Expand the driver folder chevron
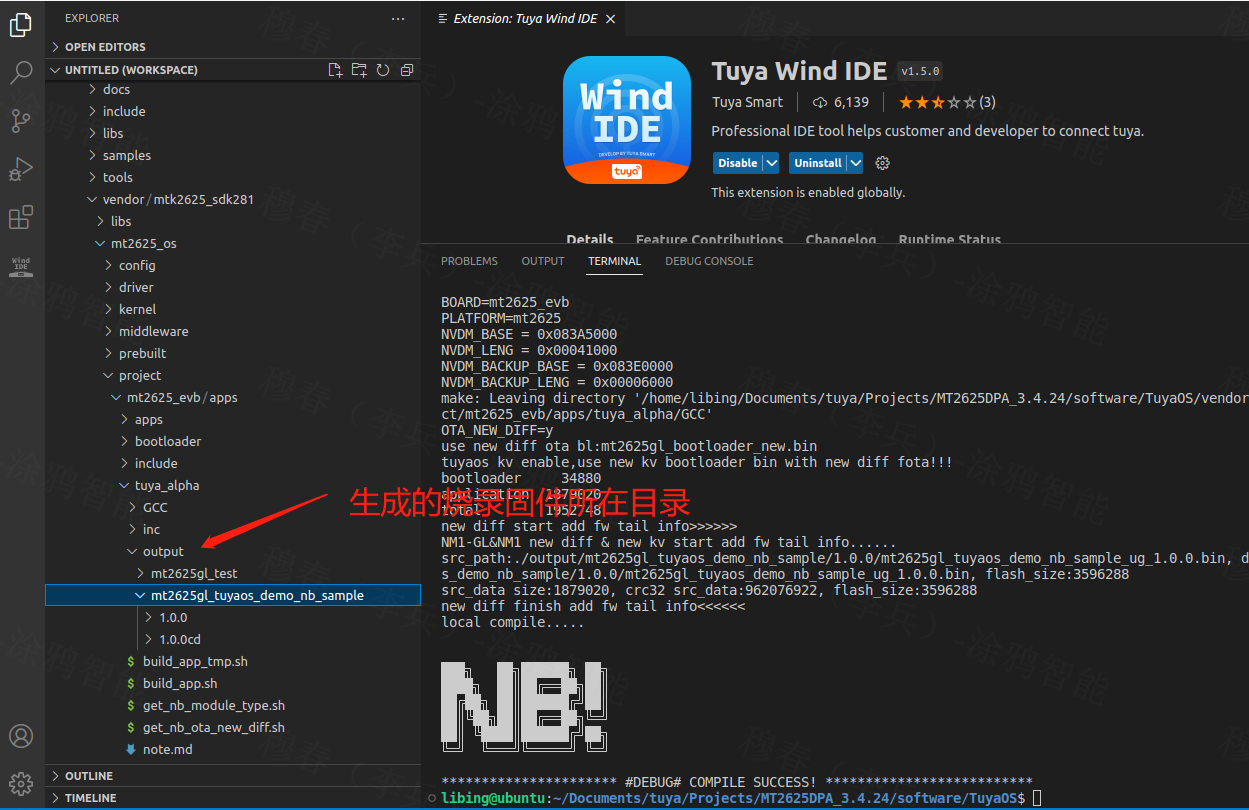Viewport: 1249px width, 810px height. pyautogui.click(x=109, y=287)
